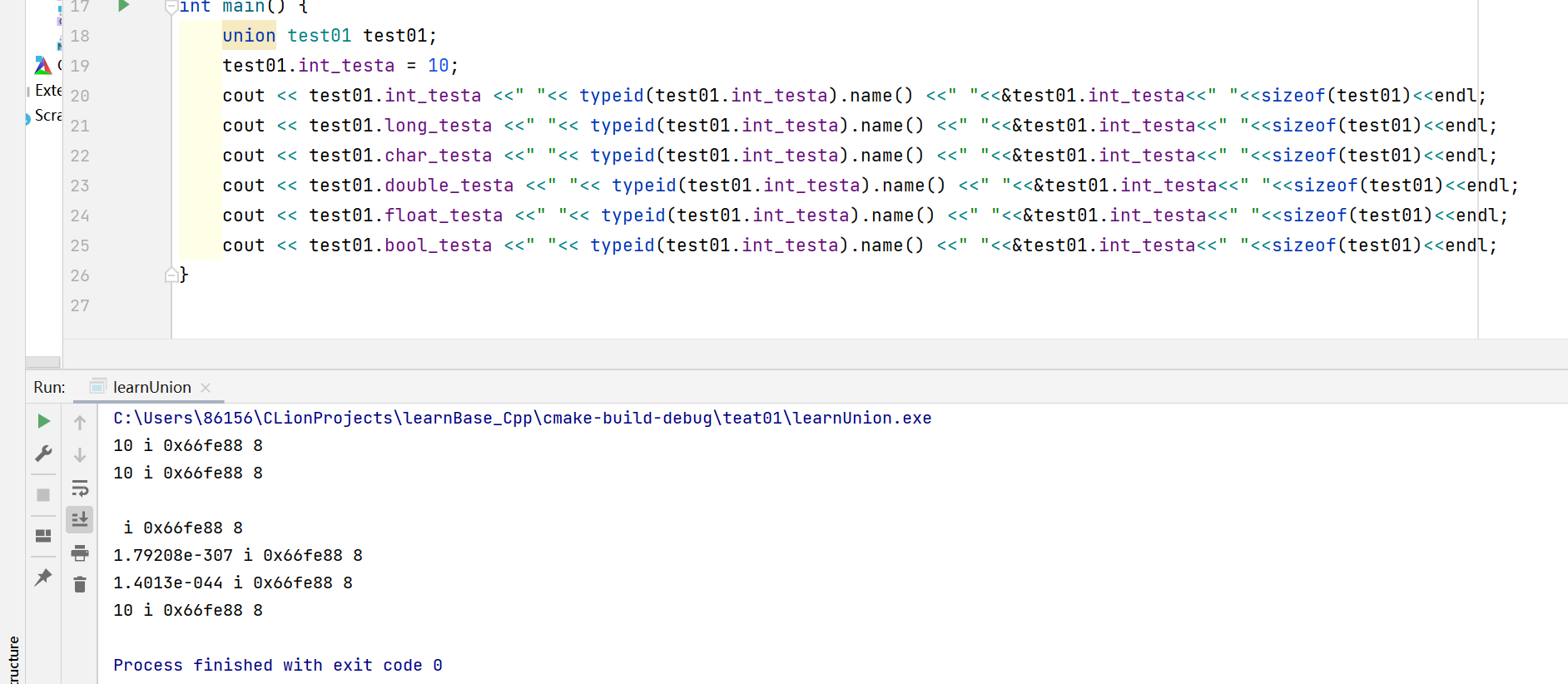Viewport: 1568px width, 684px height.
Task: Run main from the gutter arrow
Action: 124,6
